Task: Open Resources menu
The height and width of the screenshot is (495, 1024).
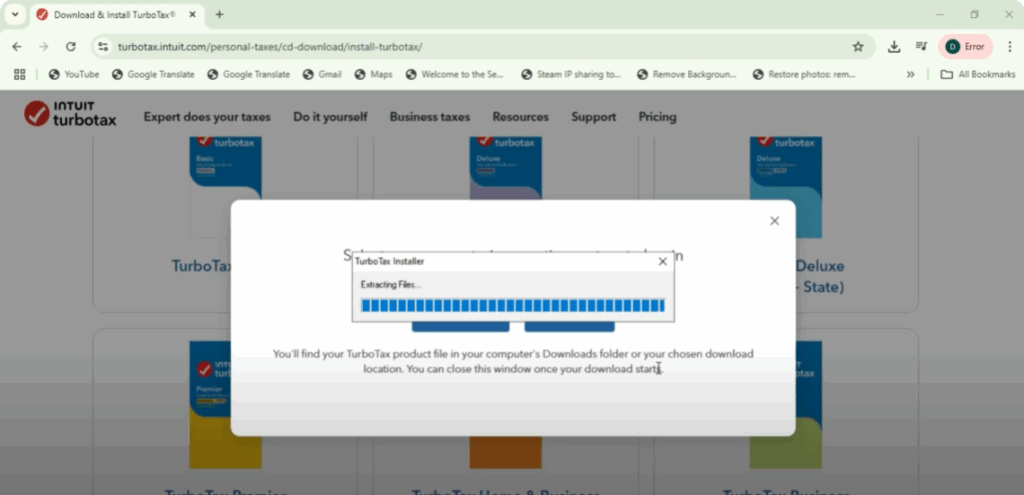Action: [x=520, y=117]
